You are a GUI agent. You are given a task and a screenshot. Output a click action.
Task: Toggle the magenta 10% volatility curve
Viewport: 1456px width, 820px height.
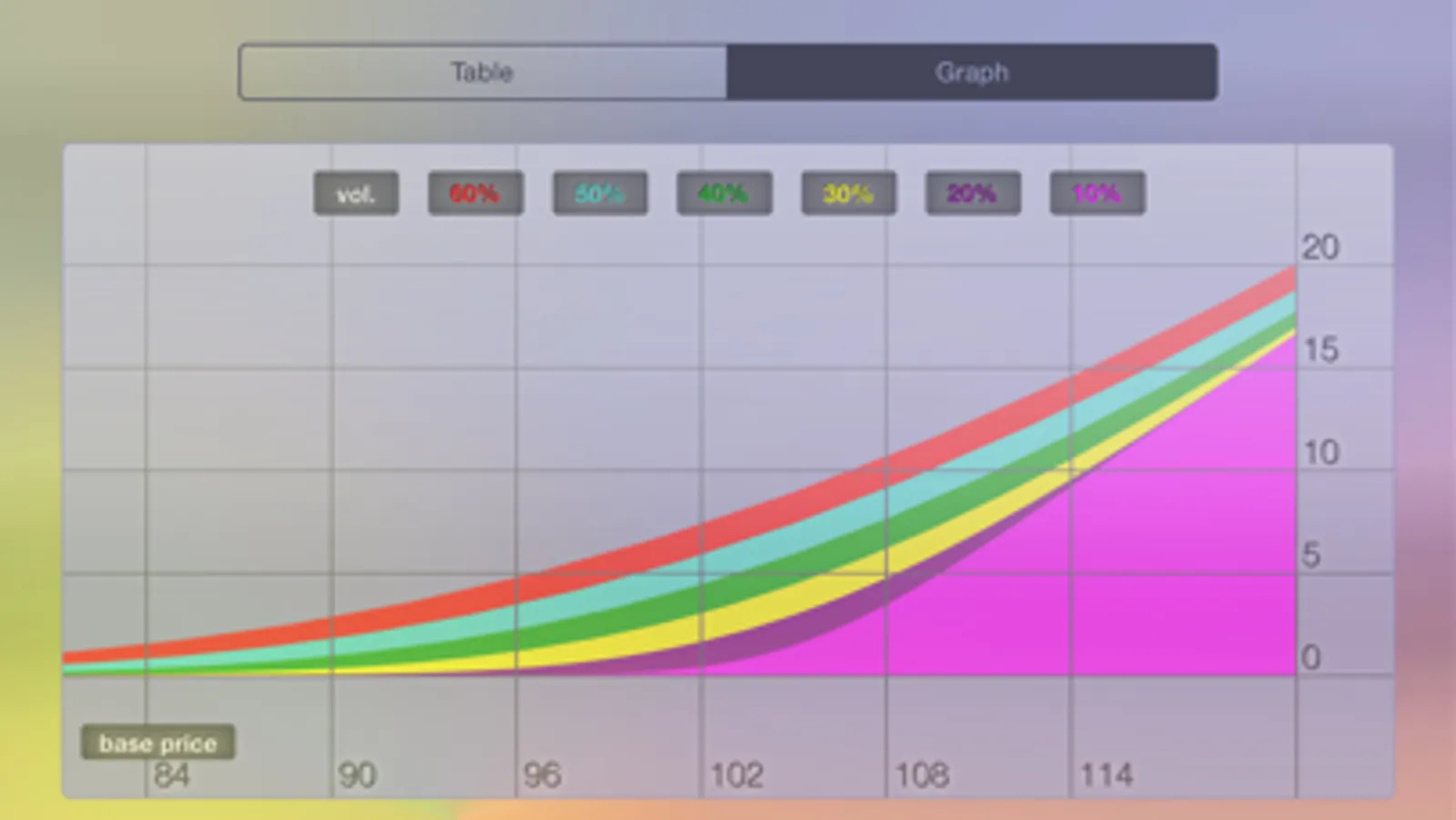pos(1097,193)
